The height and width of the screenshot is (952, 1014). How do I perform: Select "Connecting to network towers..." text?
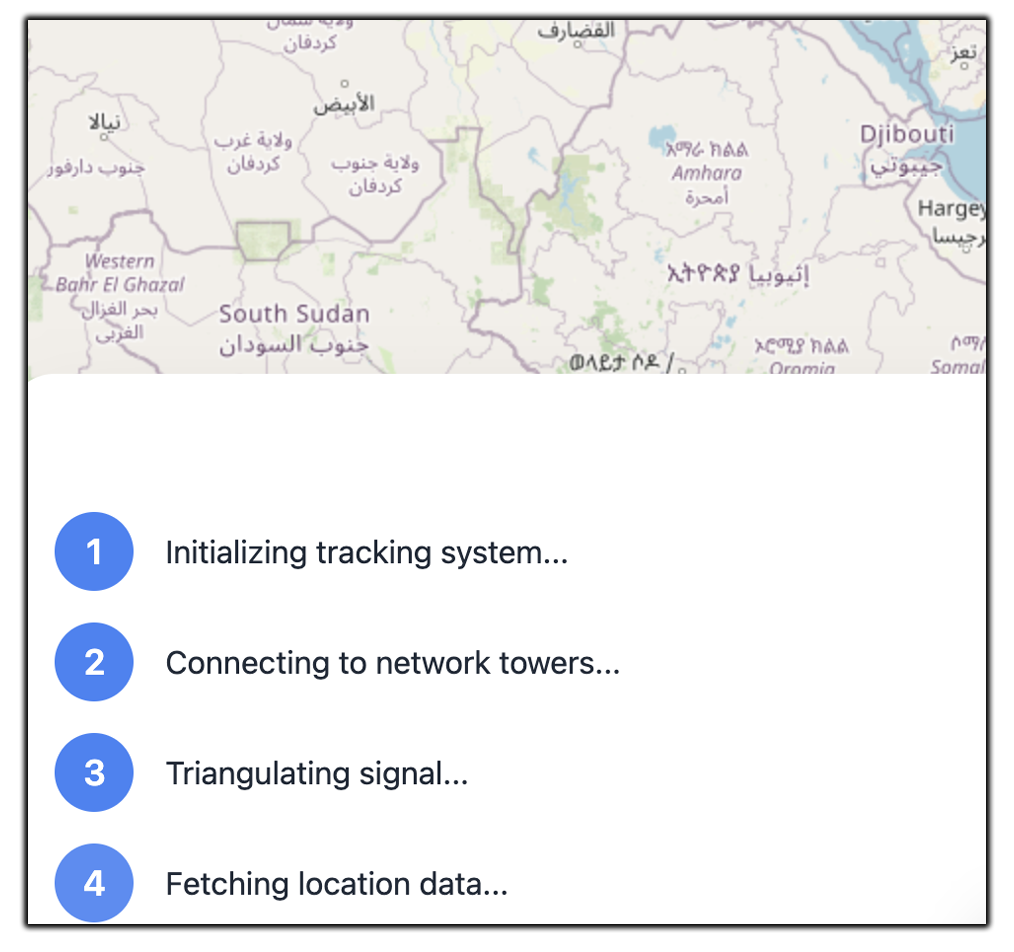[392, 662]
